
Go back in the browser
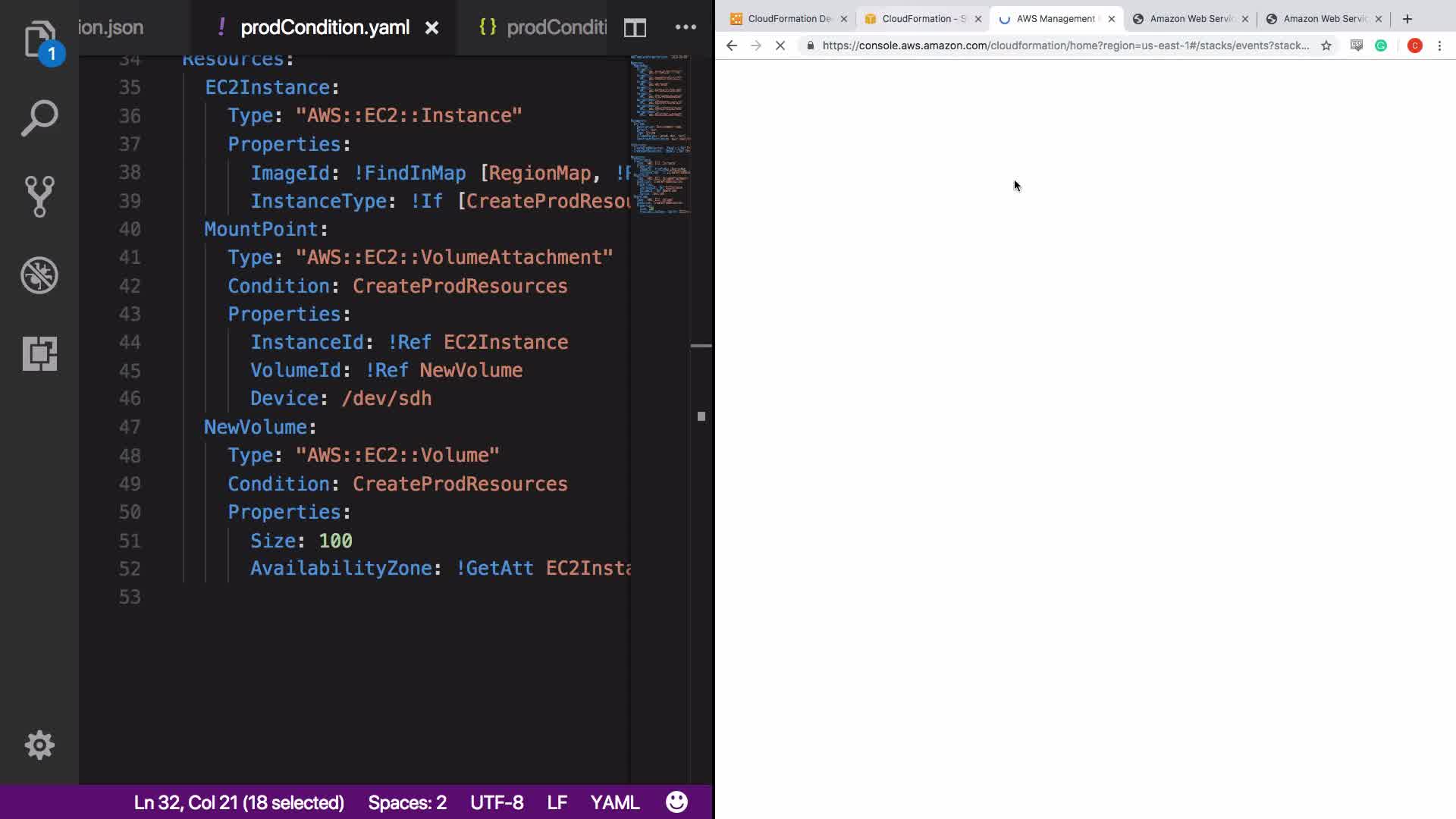pos(731,45)
